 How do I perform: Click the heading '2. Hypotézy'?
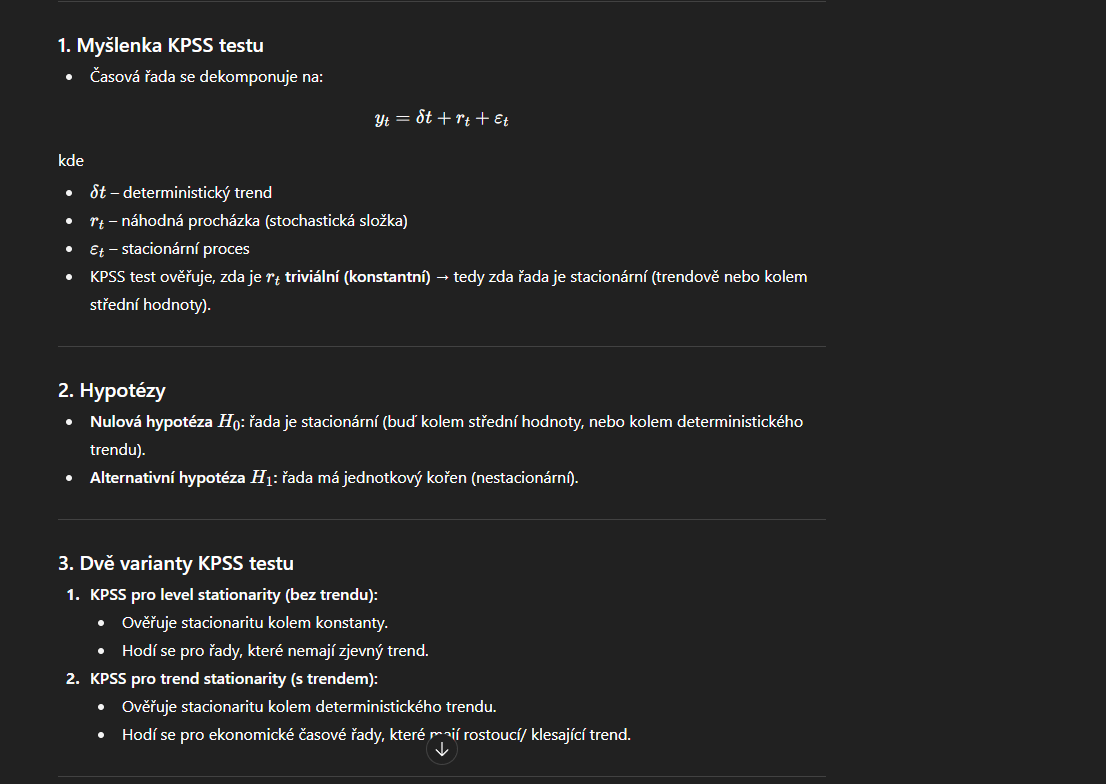click(x=111, y=390)
